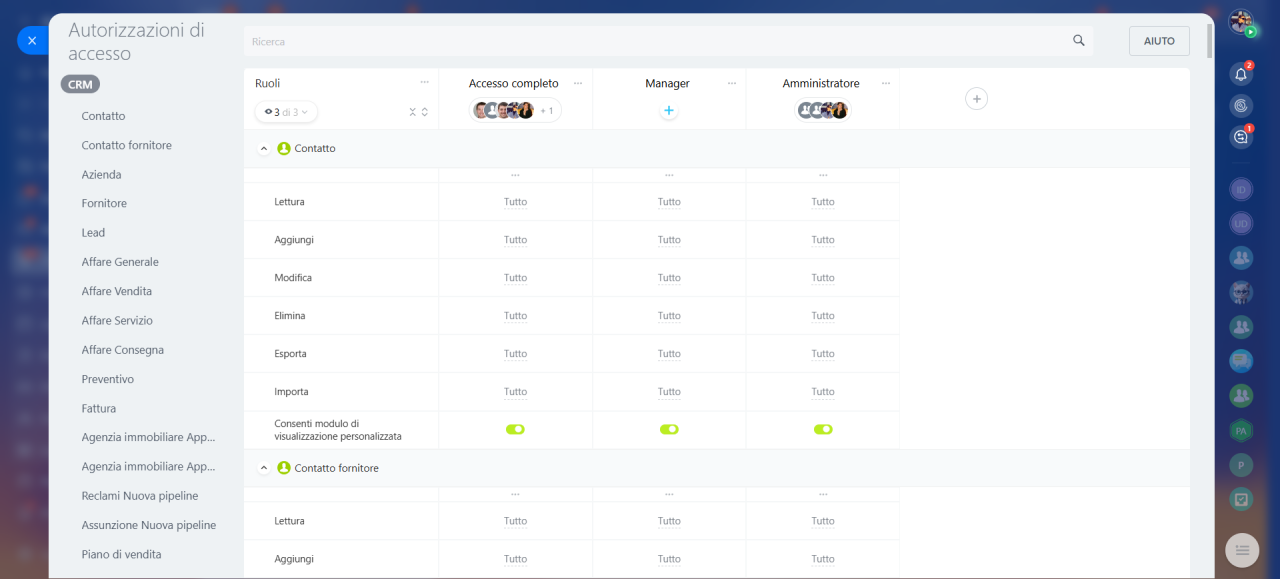Select Affare Consegna in the left menu

(x=123, y=350)
